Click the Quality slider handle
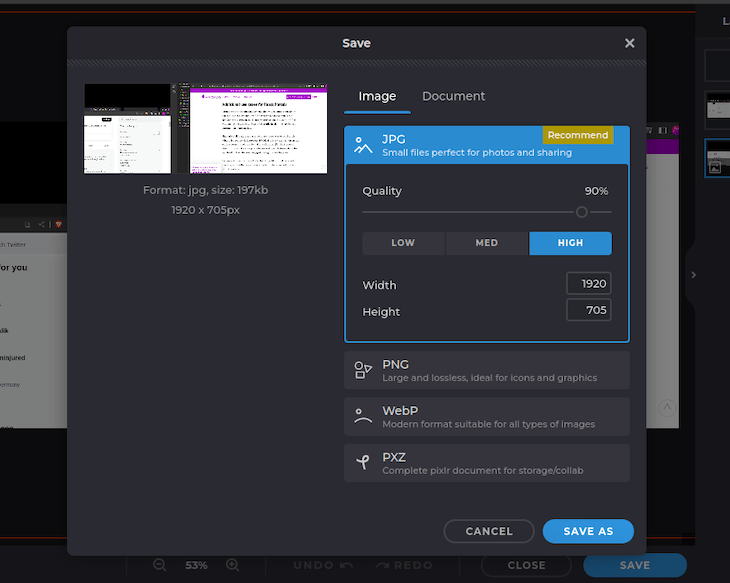 coord(582,212)
